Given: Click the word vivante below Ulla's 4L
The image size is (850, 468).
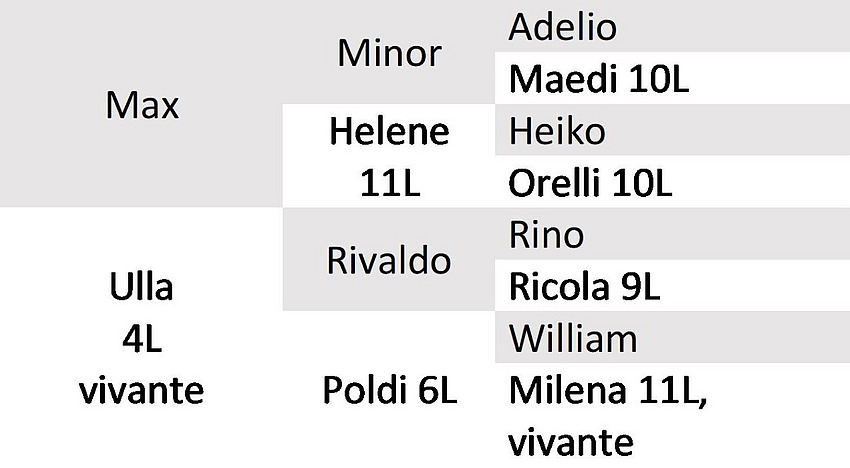Looking at the screenshot, I should tap(141, 391).
